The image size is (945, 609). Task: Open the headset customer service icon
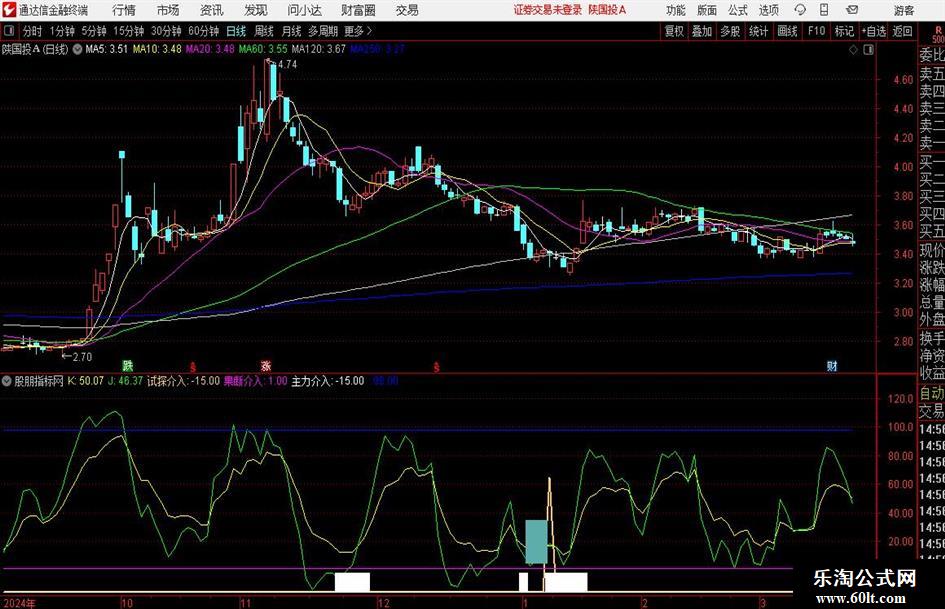(x=800, y=10)
